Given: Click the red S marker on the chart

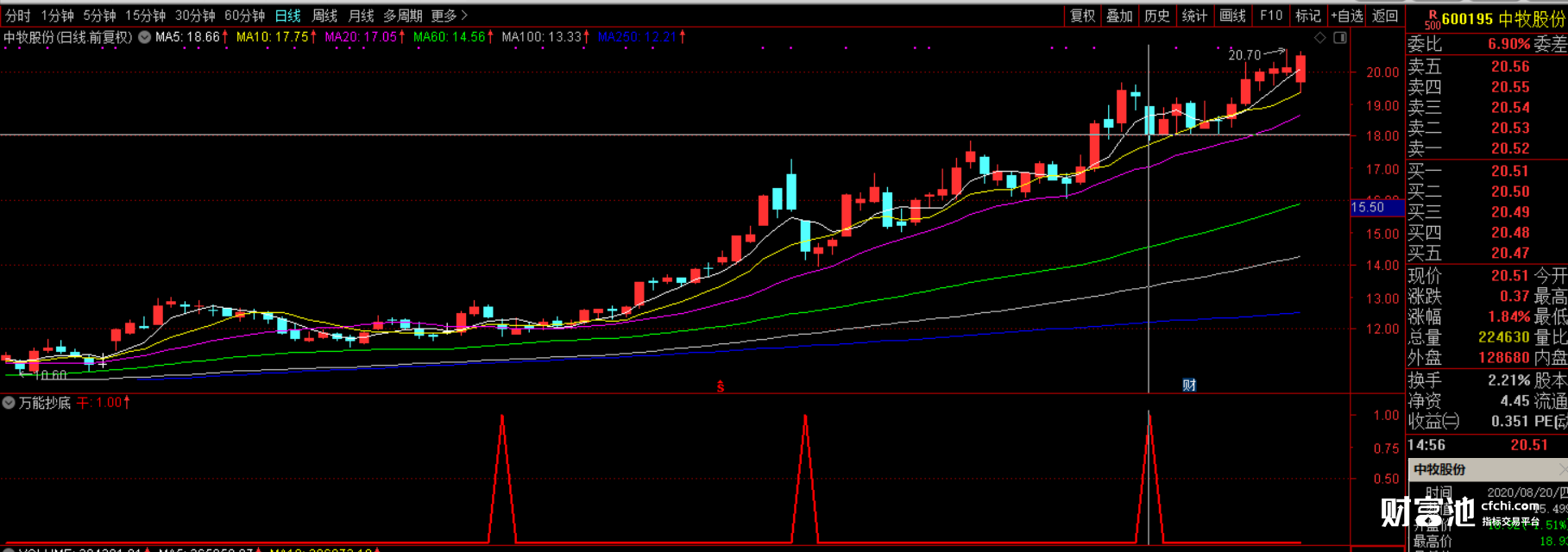Looking at the screenshot, I should [x=721, y=386].
